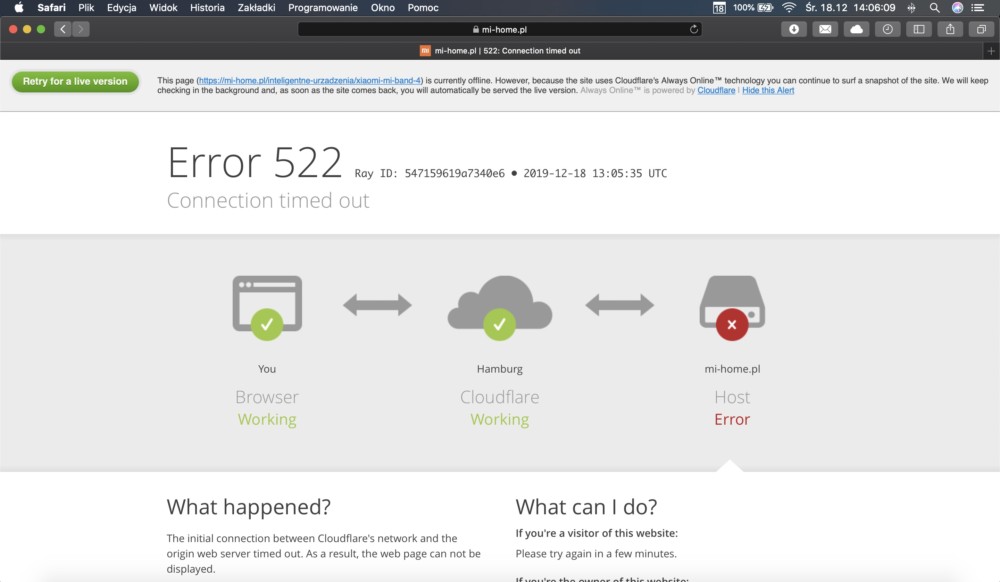The height and width of the screenshot is (582, 1000).
Task: Click the What can I do? heading
Action: 586,507
